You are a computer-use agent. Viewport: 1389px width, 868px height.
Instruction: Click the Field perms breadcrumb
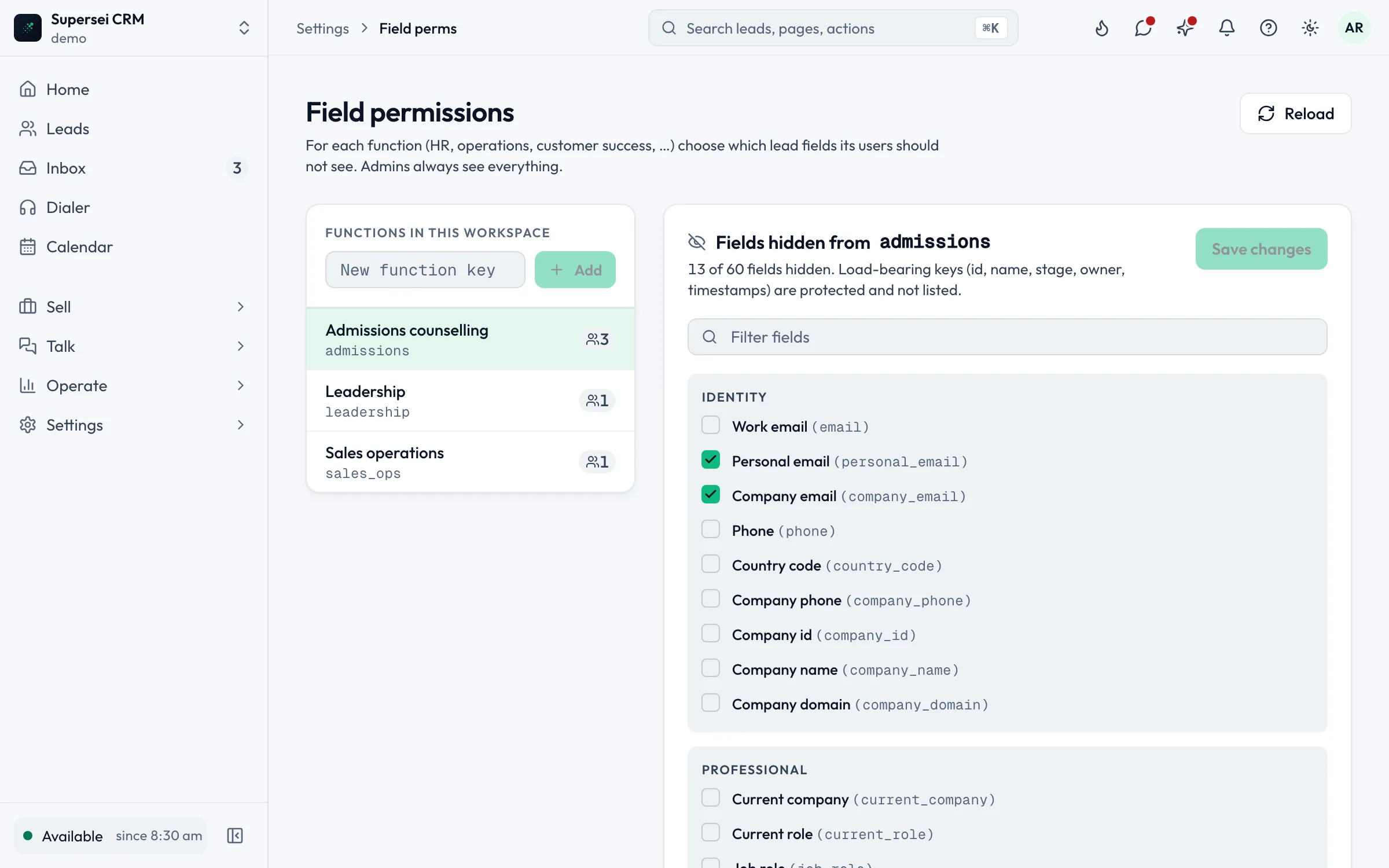point(418,28)
